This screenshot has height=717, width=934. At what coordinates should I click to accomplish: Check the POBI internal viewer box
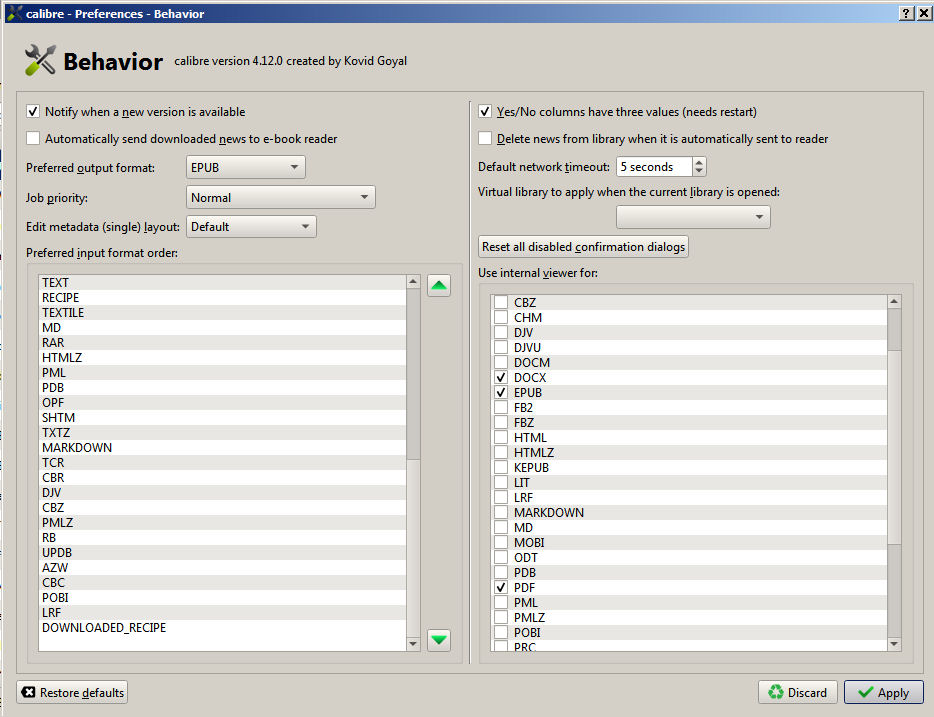(501, 632)
